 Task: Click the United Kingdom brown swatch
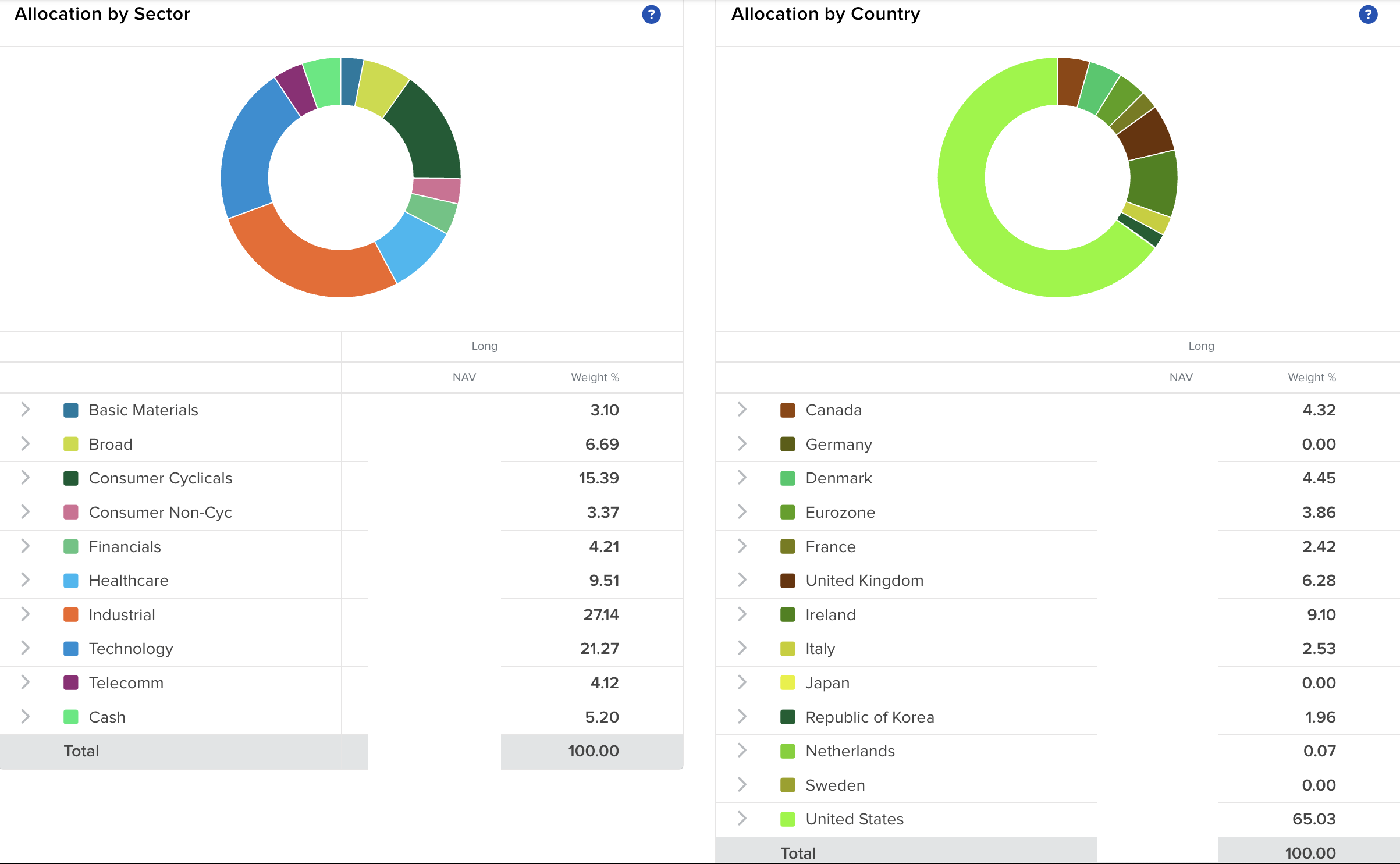[787, 581]
